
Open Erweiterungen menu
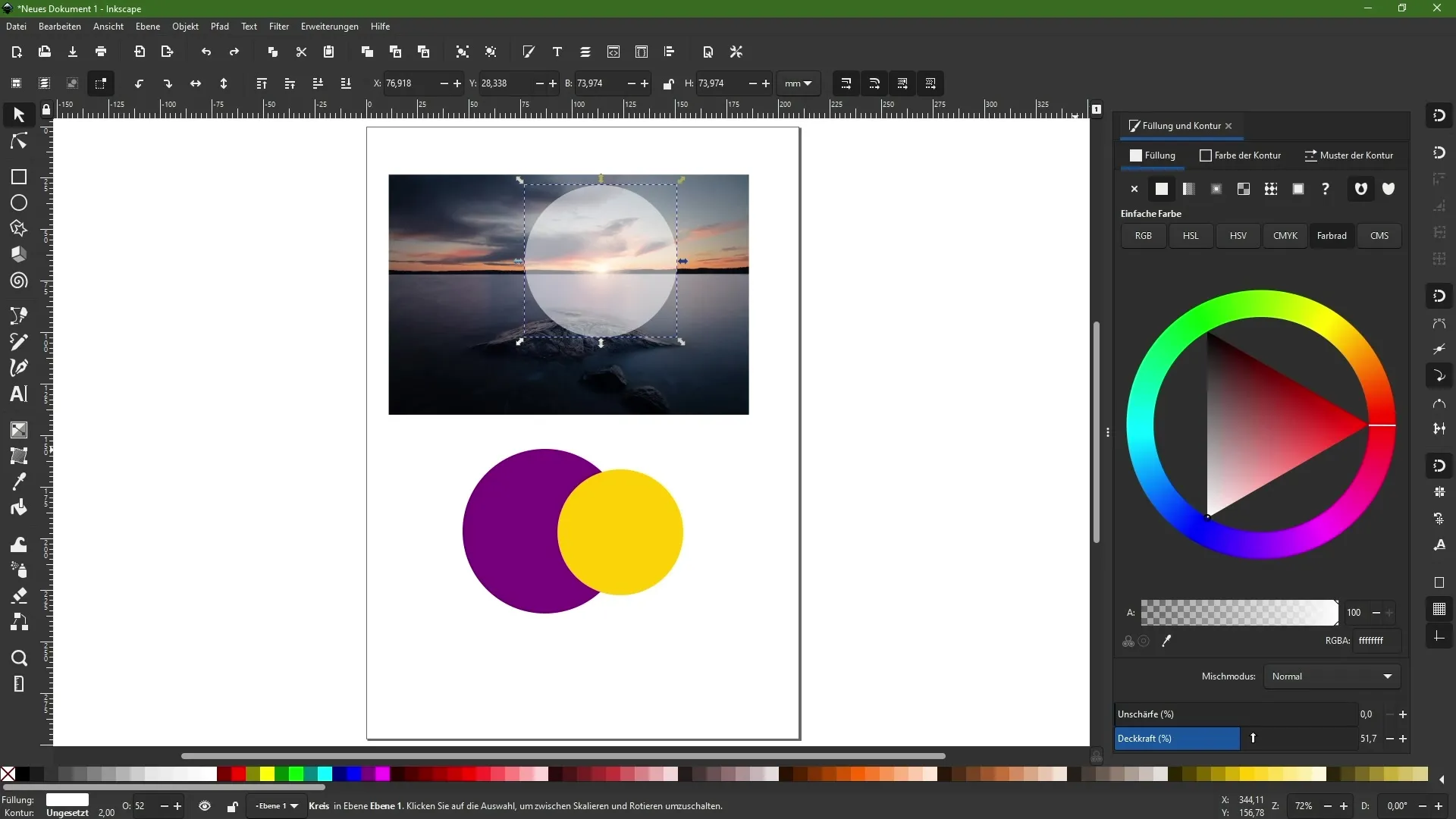point(329,26)
